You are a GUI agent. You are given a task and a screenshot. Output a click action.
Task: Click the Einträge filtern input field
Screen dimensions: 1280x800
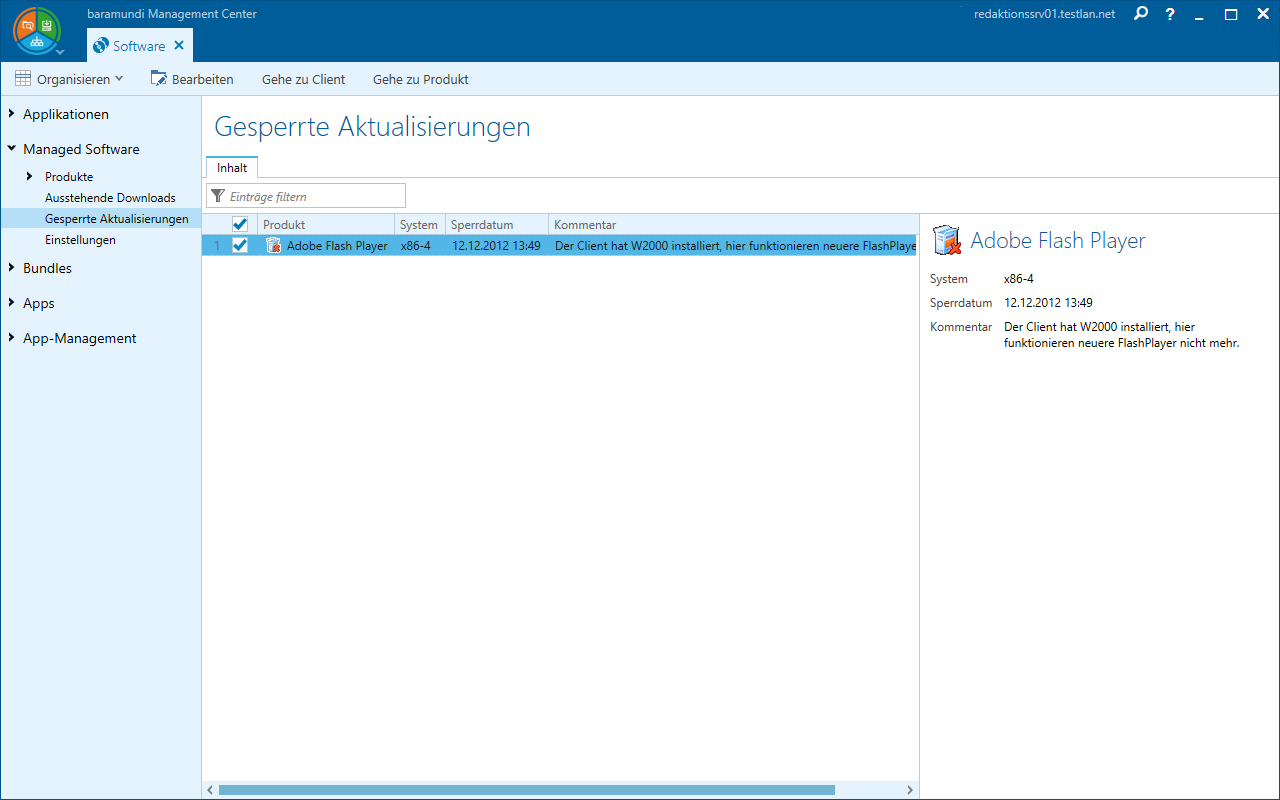(x=315, y=196)
